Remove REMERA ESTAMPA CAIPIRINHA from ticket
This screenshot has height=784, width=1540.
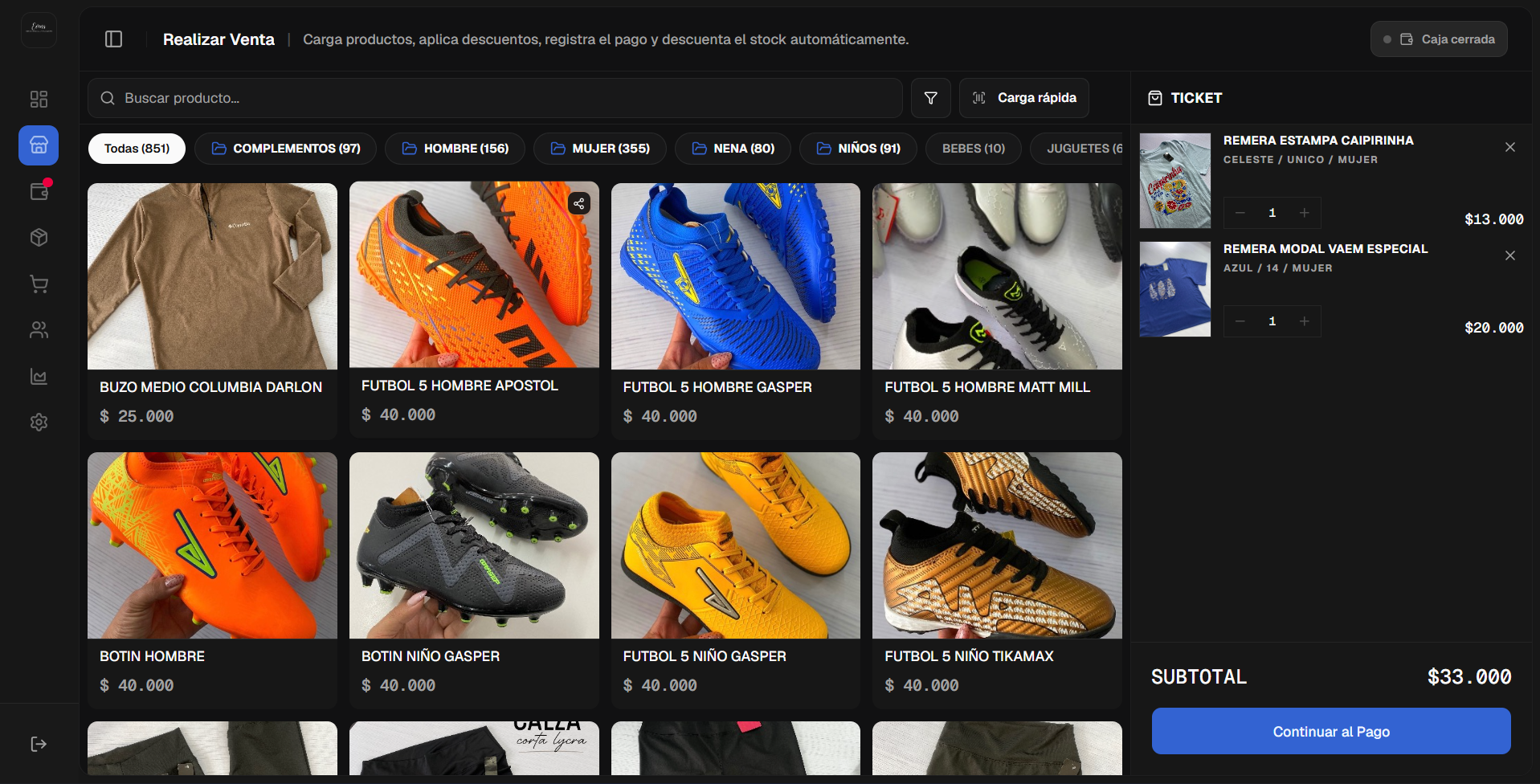(1510, 147)
